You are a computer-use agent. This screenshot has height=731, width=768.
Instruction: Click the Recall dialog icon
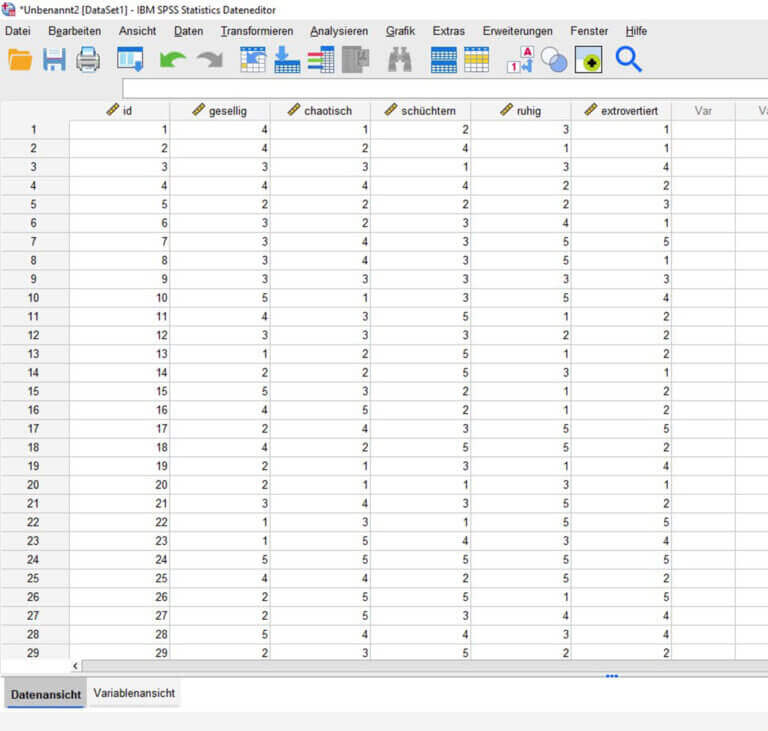pyautogui.click(x=130, y=60)
